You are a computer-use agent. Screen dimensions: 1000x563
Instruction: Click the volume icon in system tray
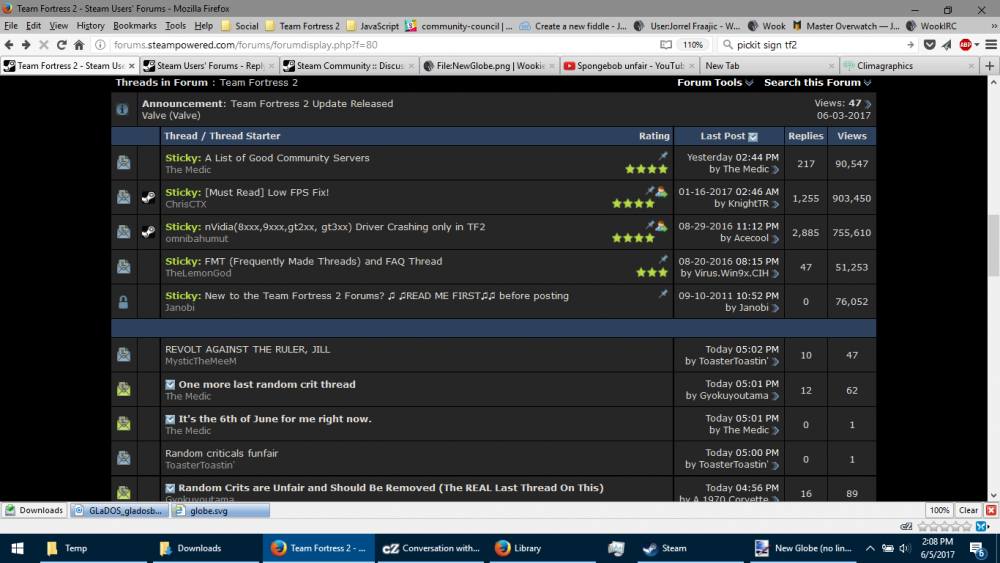904,548
